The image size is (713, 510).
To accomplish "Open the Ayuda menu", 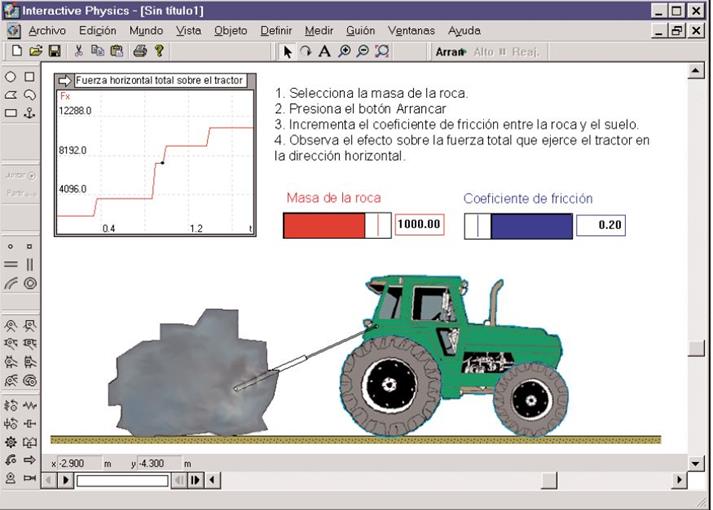I will pyautogui.click(x=464, y=31).
